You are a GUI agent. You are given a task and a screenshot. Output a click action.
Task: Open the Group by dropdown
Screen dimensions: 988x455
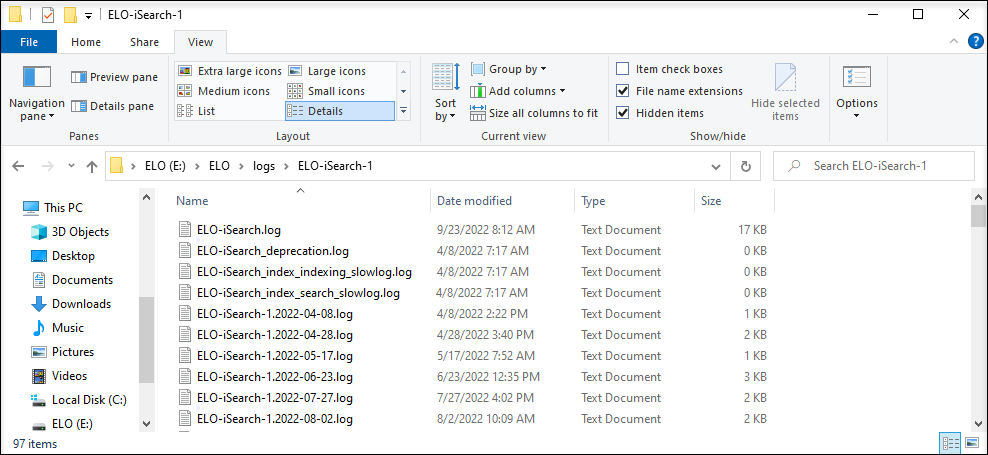tap(508, 69)
